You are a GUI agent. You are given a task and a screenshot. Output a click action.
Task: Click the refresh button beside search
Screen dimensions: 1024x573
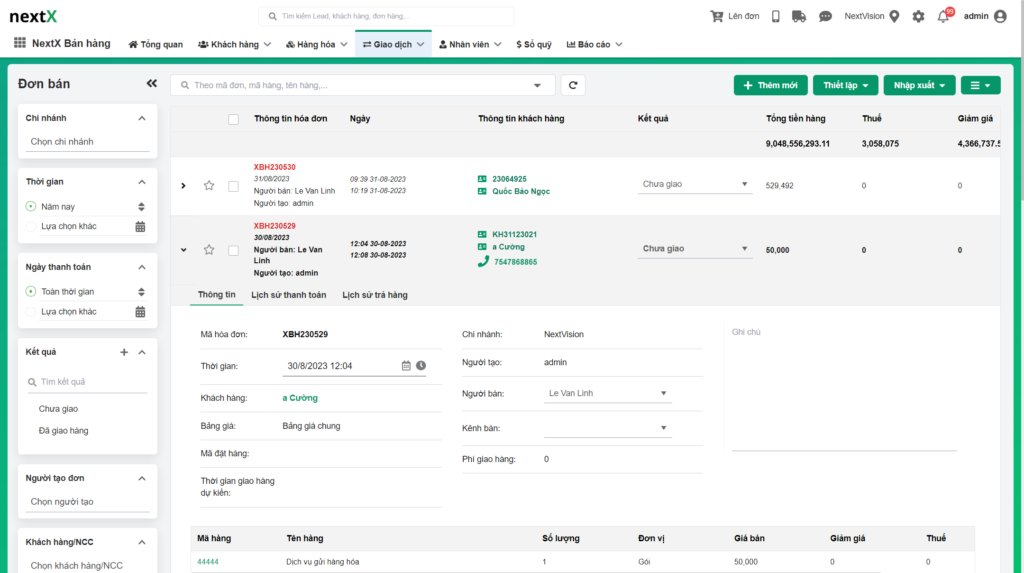[x=572, y=85]
